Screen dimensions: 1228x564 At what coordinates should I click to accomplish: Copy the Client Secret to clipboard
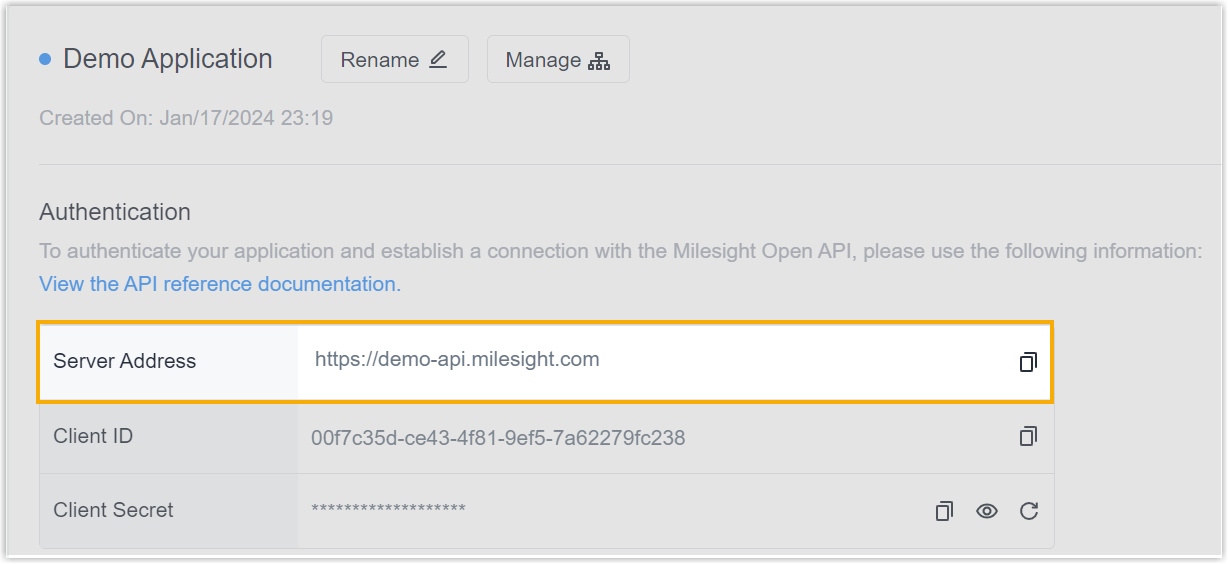[944, 511]
